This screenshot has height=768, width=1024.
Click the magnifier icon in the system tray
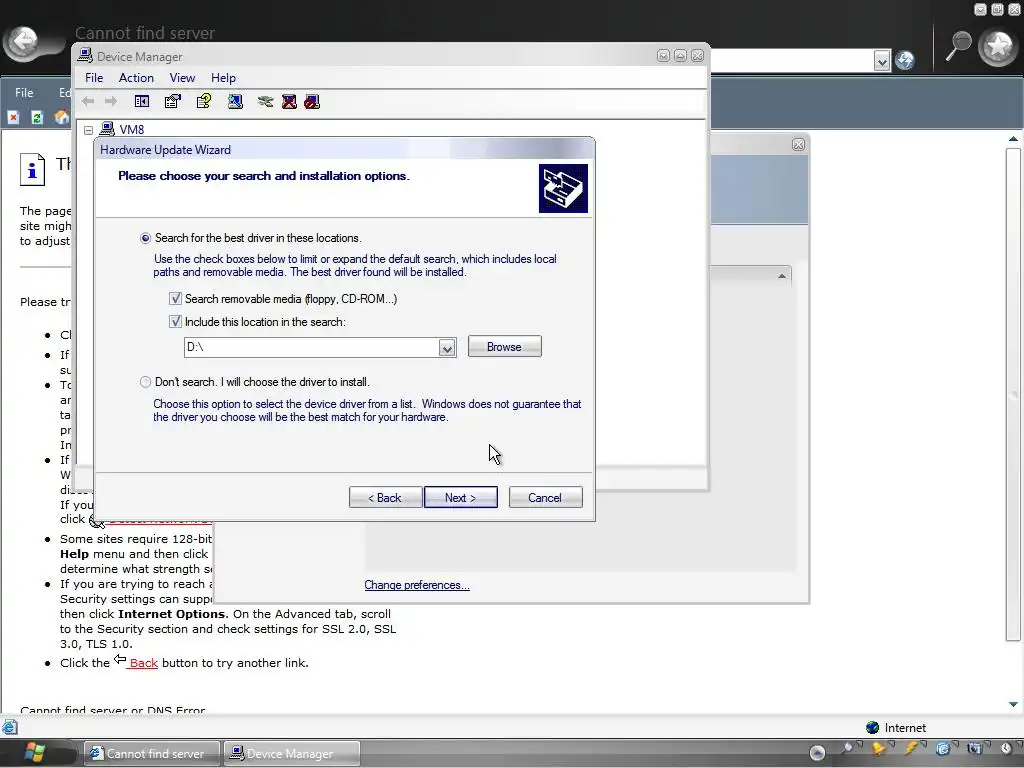(848, 748)
